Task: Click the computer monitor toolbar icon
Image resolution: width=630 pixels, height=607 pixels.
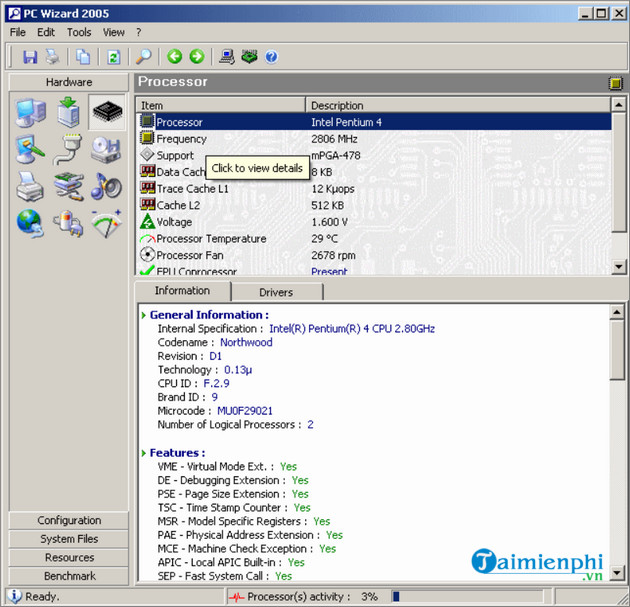Action: tap(227, 57)
